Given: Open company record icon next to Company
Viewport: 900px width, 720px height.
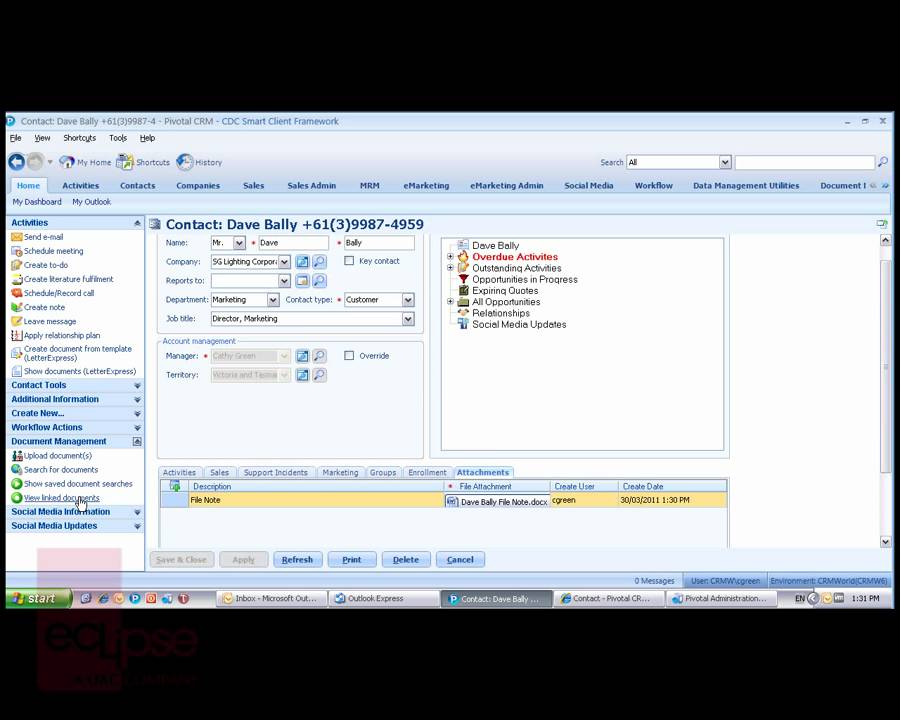Looking at the screenshot, I should (302, 262).
